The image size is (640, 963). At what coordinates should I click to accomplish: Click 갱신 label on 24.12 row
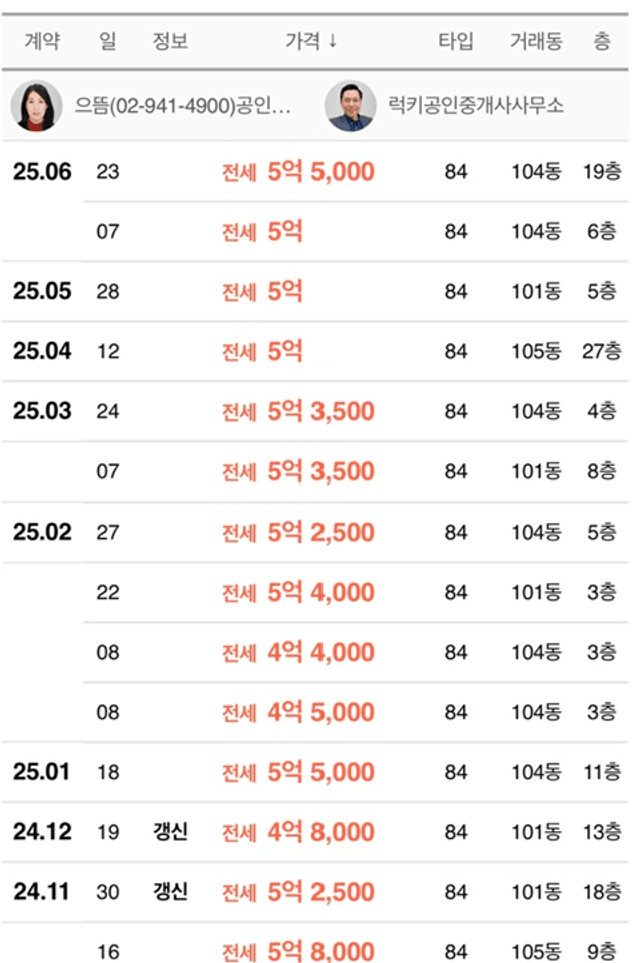(170, 832)
